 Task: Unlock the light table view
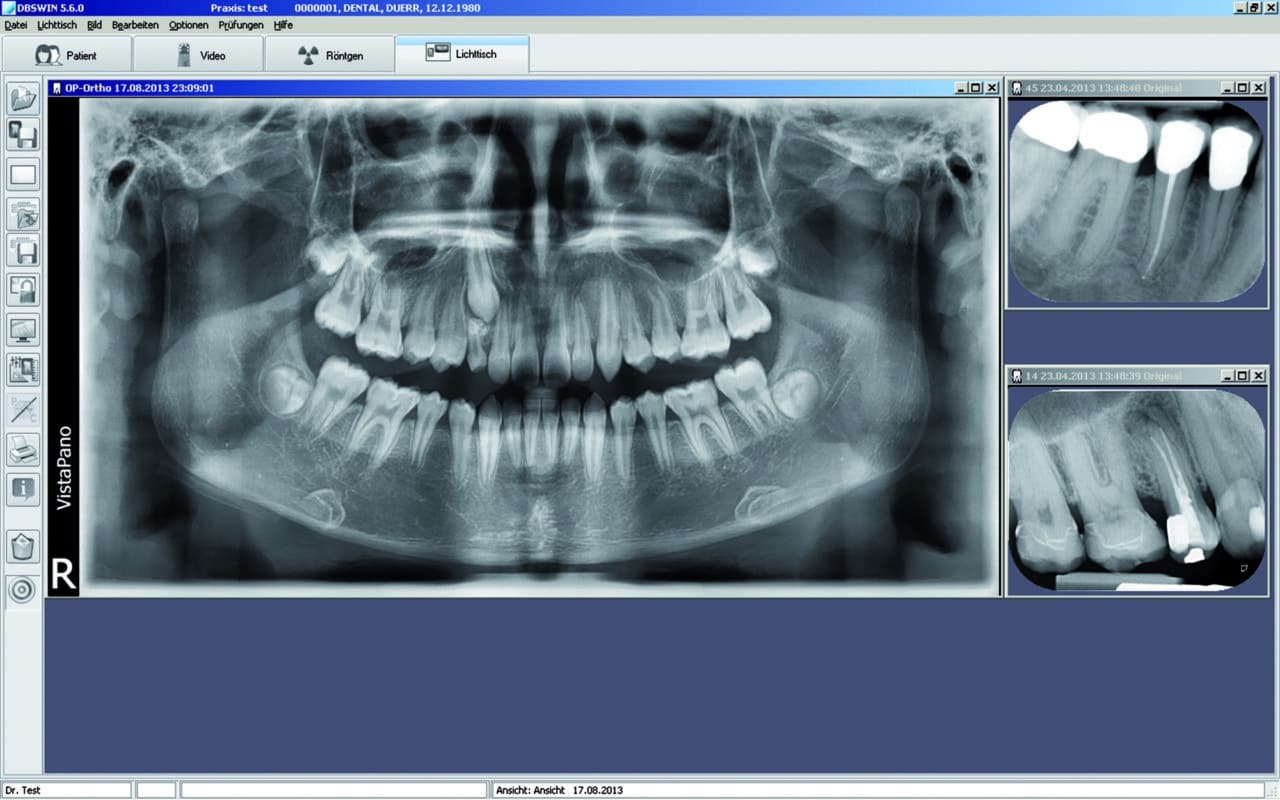(23, 290)
